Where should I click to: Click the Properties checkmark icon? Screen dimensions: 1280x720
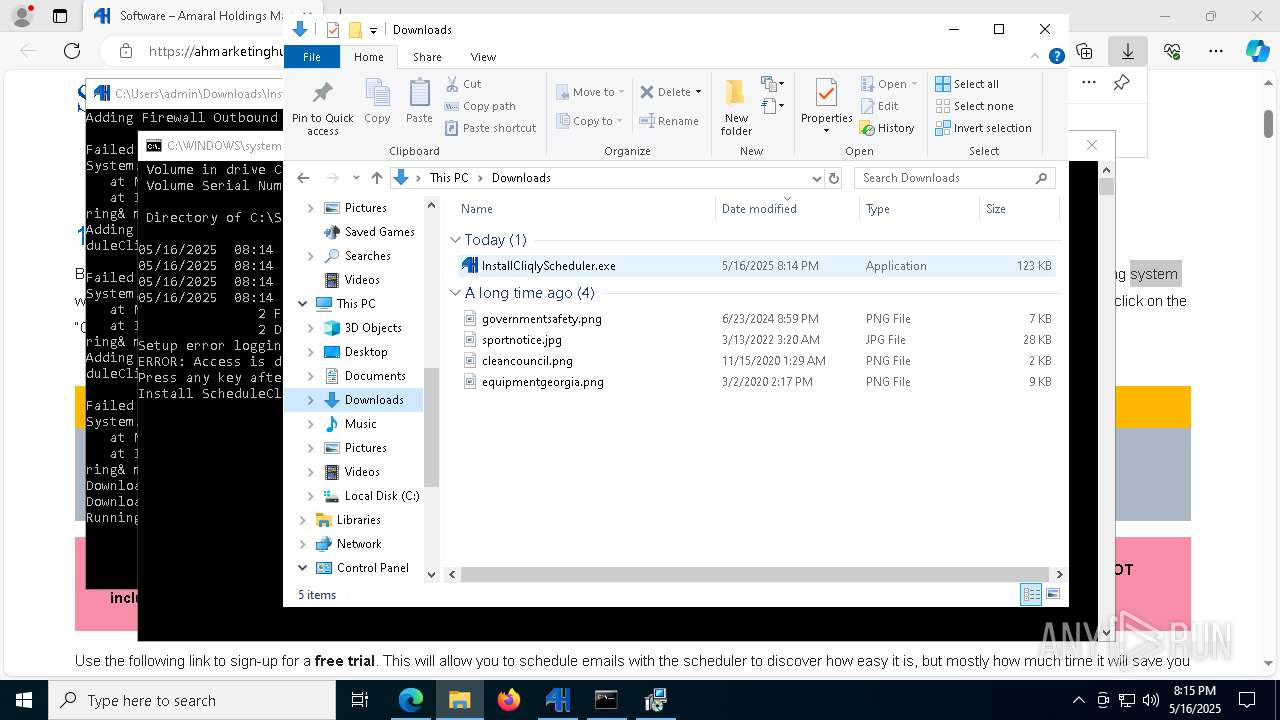(x=826, y=93)
